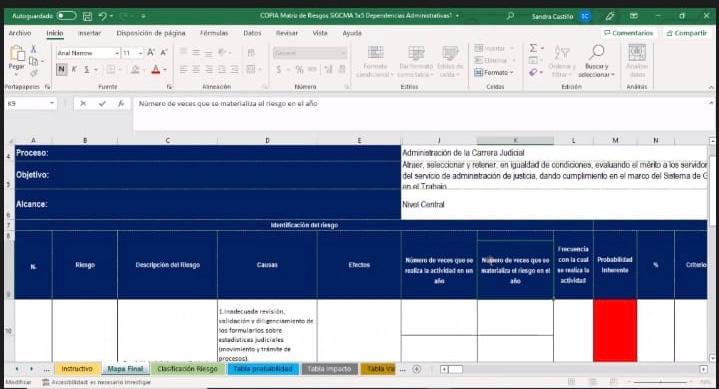
Task: Click the red Probabilidad Inherente cell
Action: point(615,330)
